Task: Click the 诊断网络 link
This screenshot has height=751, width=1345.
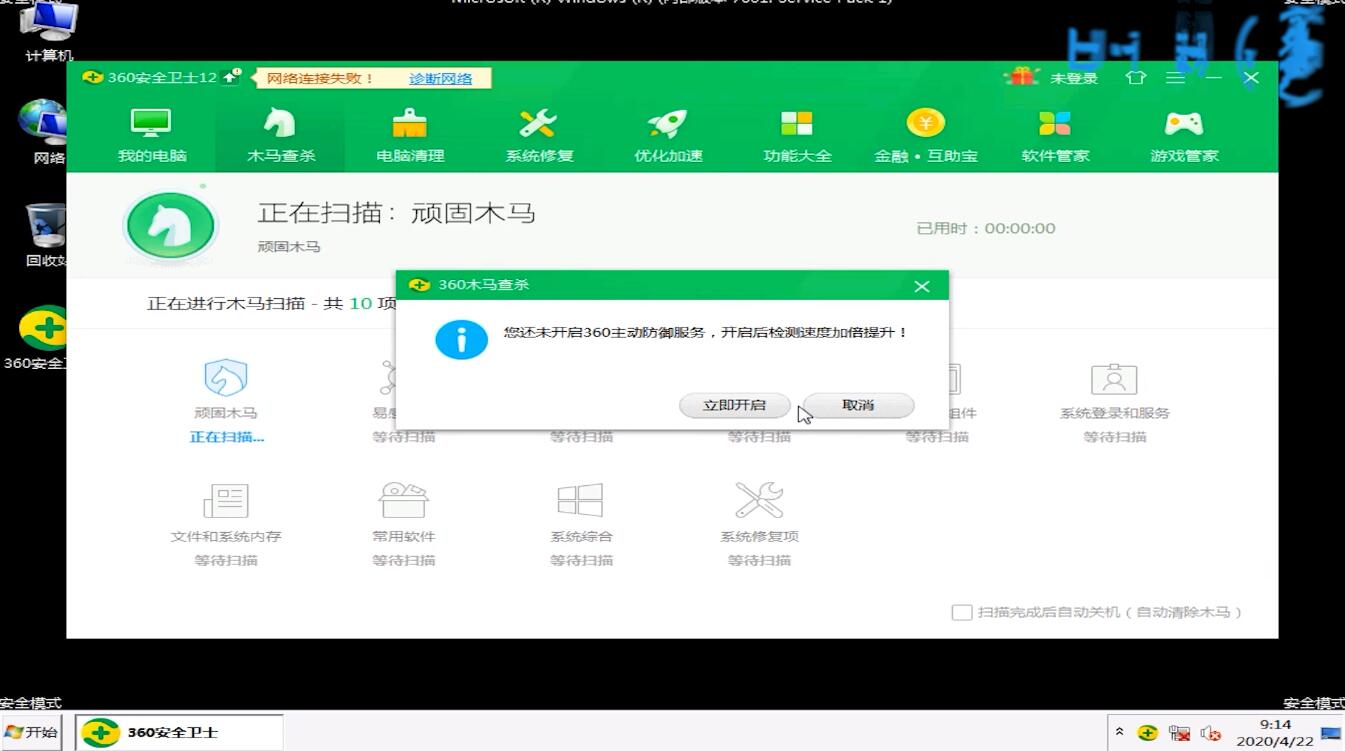Action: pyautogui.click(x=440, y=78)
